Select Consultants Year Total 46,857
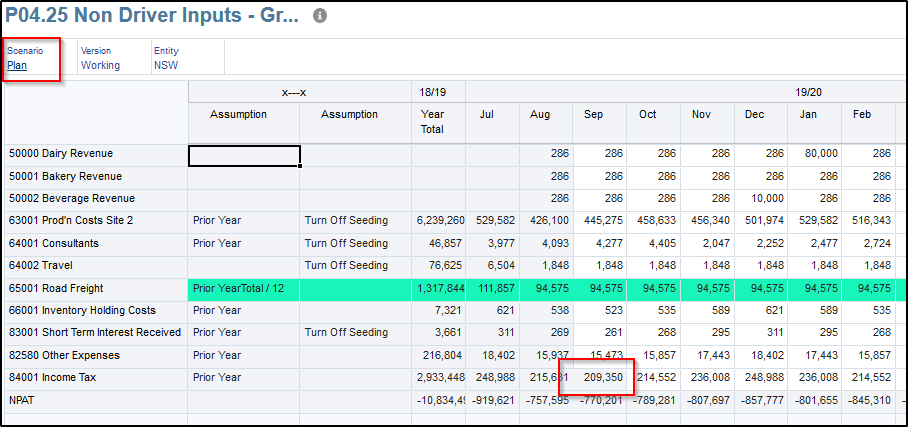Screen dimensions: 908x427 point(438,243)
